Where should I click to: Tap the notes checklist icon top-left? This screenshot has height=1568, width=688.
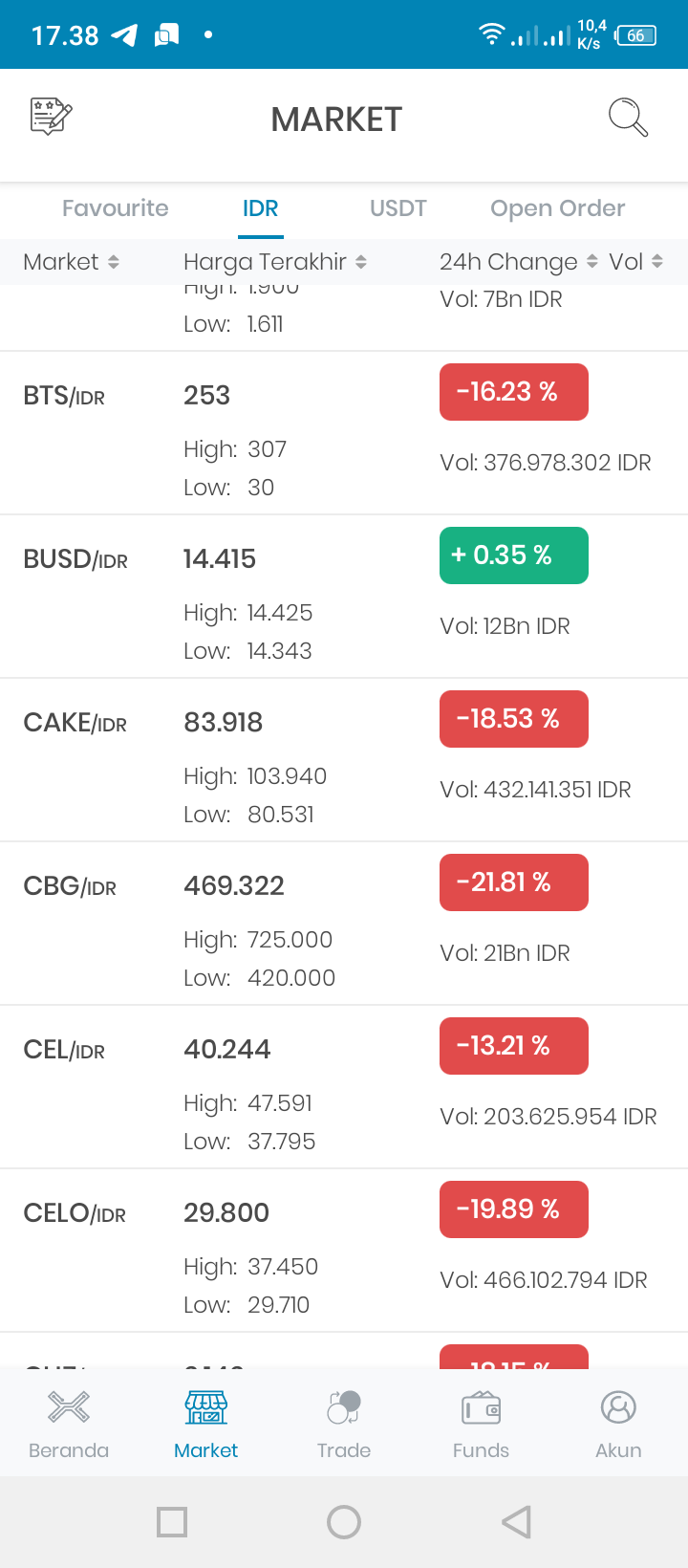(52, 117)
